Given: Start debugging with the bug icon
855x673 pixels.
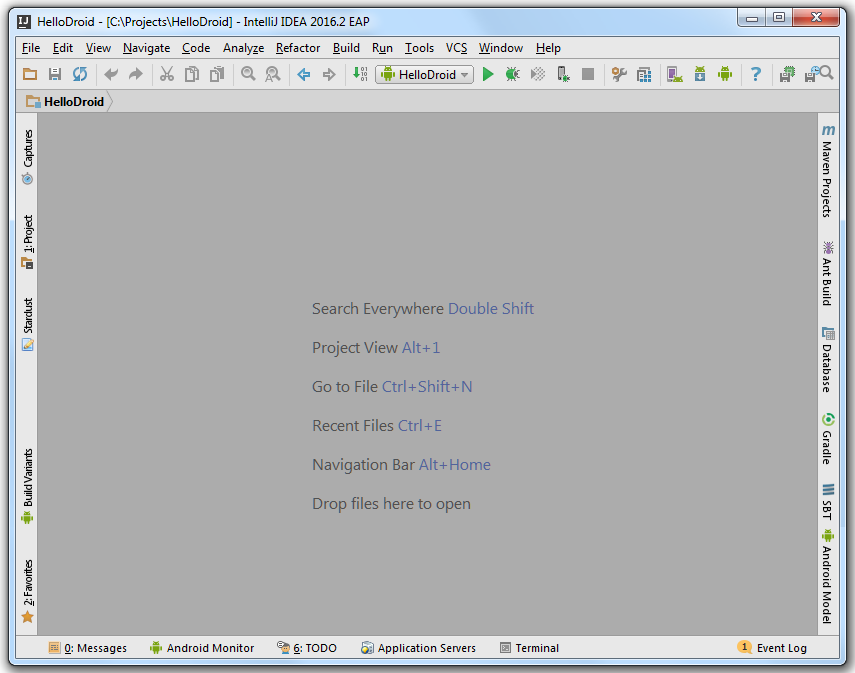Looking at the screenshot, I should pyautogui.click(x=513, y=74).
